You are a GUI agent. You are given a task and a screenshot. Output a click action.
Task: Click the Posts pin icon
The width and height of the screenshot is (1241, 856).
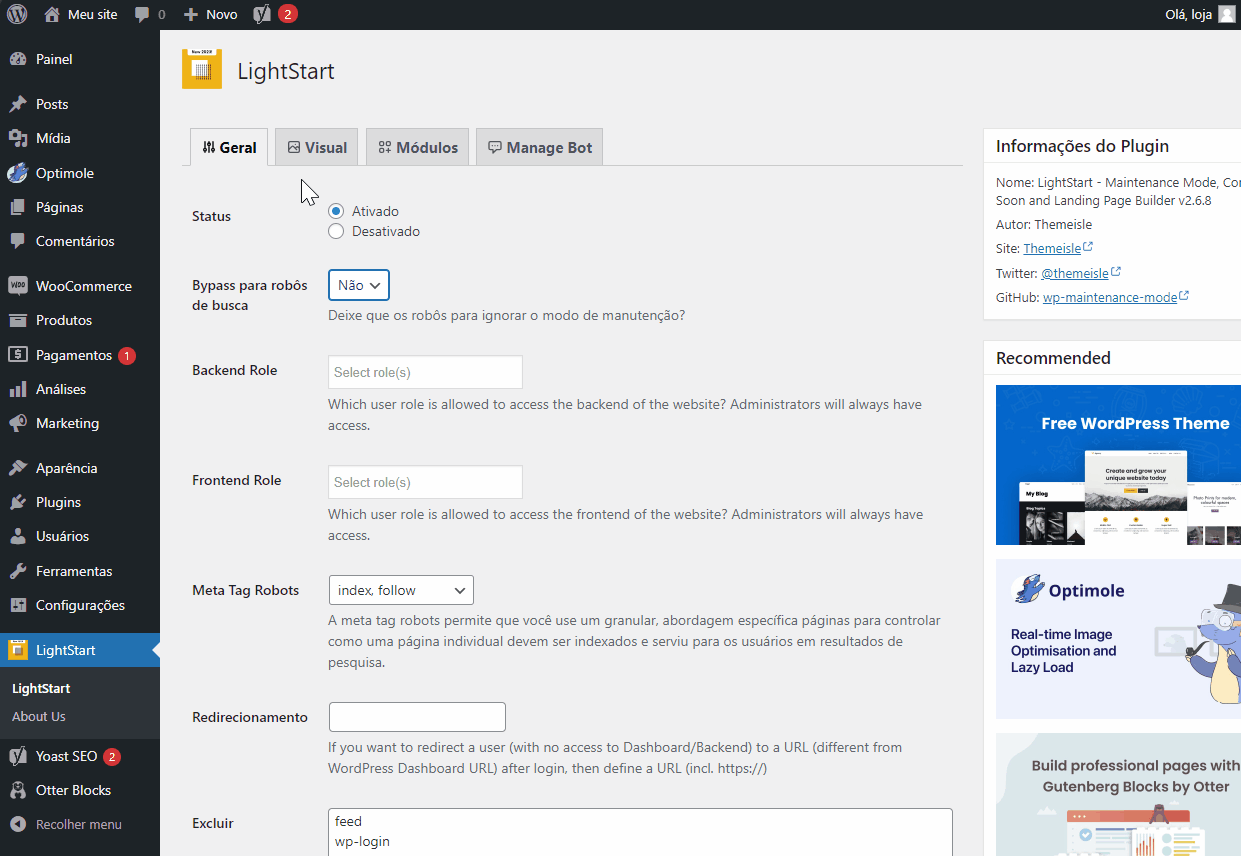[18, 104]
